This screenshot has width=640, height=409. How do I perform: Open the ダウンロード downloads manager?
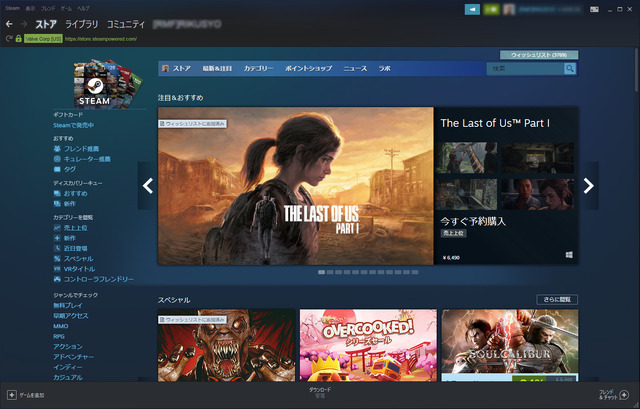pyautogui.click(x=320, y=392)
